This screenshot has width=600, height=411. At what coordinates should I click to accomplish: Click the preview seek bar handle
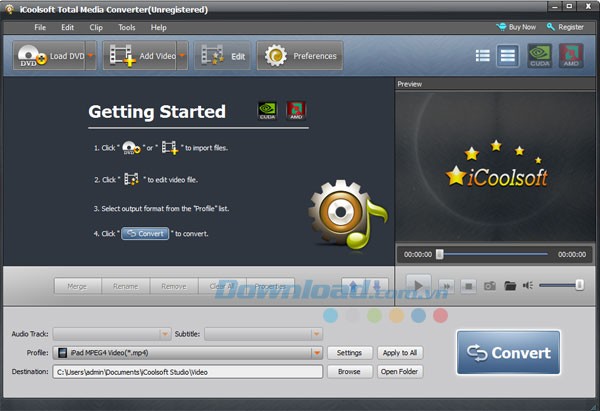point(440,254)
